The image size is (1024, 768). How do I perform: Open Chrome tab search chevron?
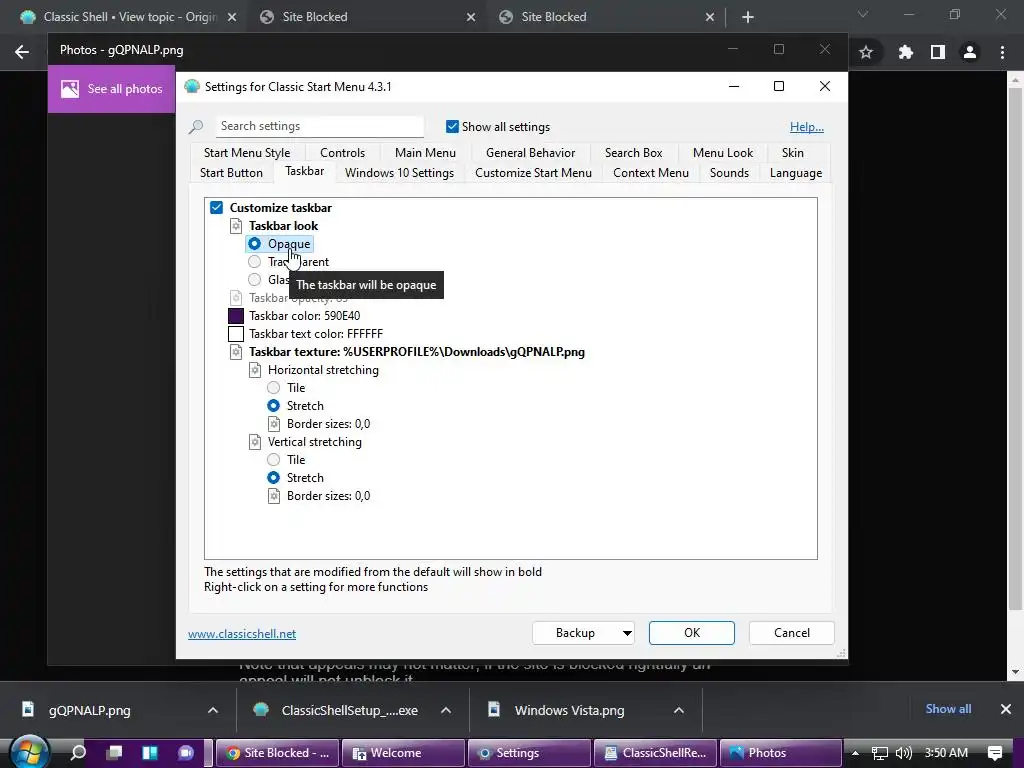click(x=863, y=14)
